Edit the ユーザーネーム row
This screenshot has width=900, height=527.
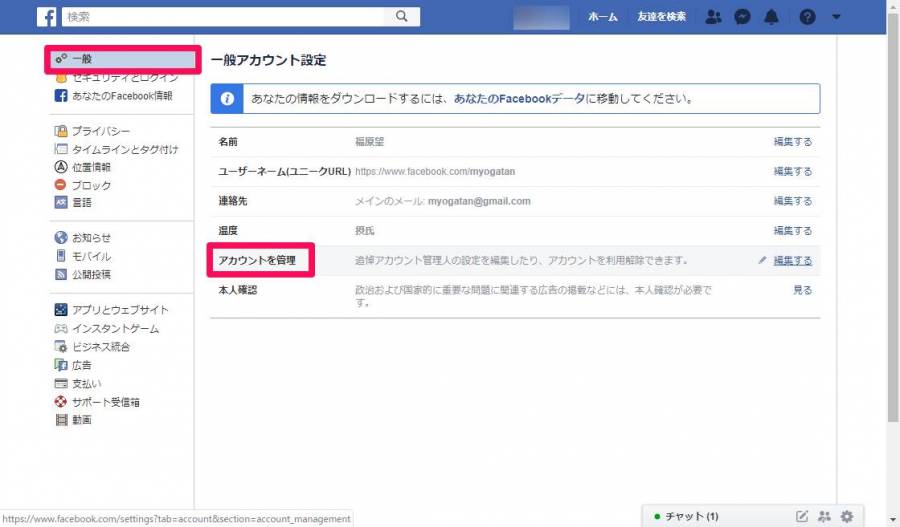point(792,172)
